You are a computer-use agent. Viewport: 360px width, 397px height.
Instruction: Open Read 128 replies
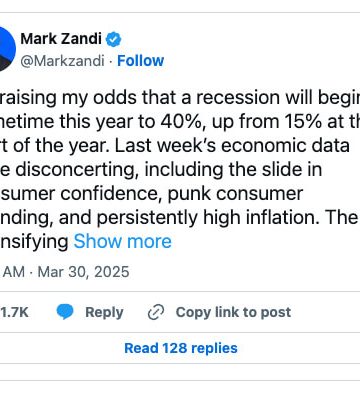tap(181, 348)
